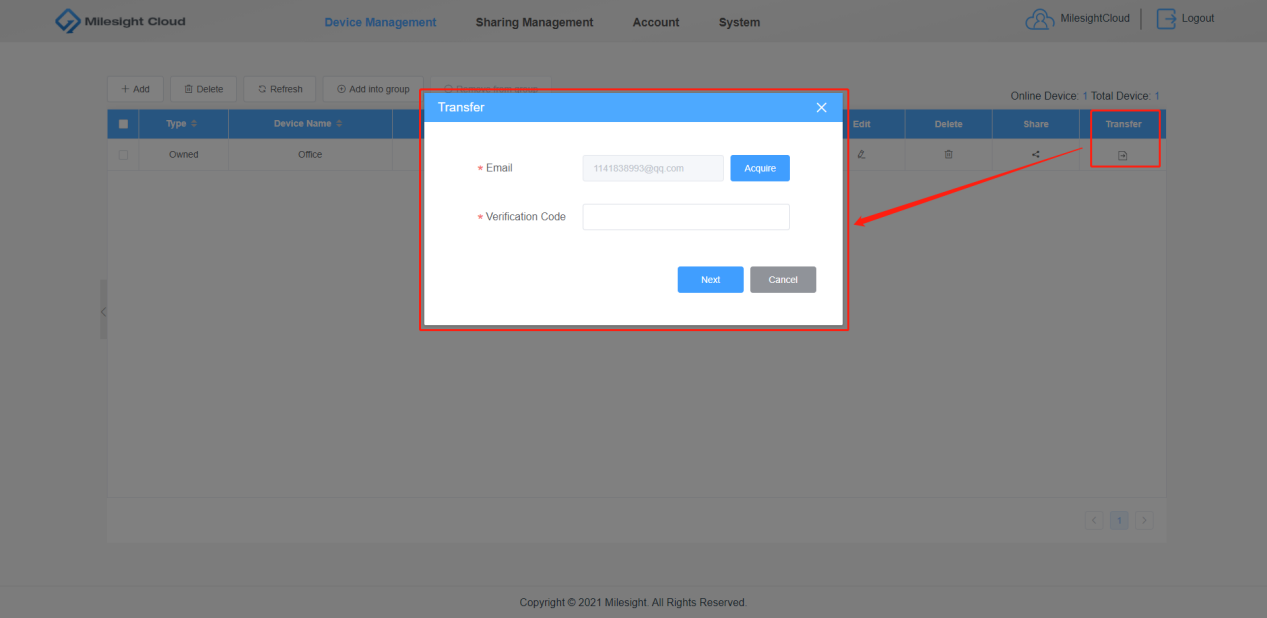This screenshot has width=1267, height=618.
Task: Click the Logout icon
Action: point(1166,19)
